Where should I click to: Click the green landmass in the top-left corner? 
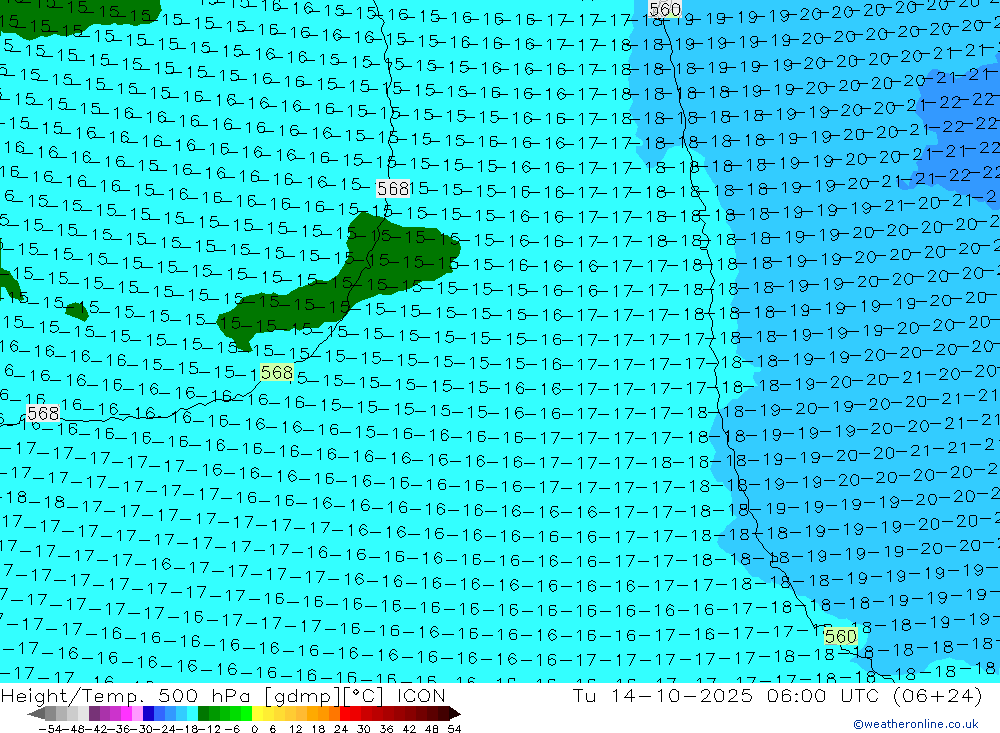(77, 16)
